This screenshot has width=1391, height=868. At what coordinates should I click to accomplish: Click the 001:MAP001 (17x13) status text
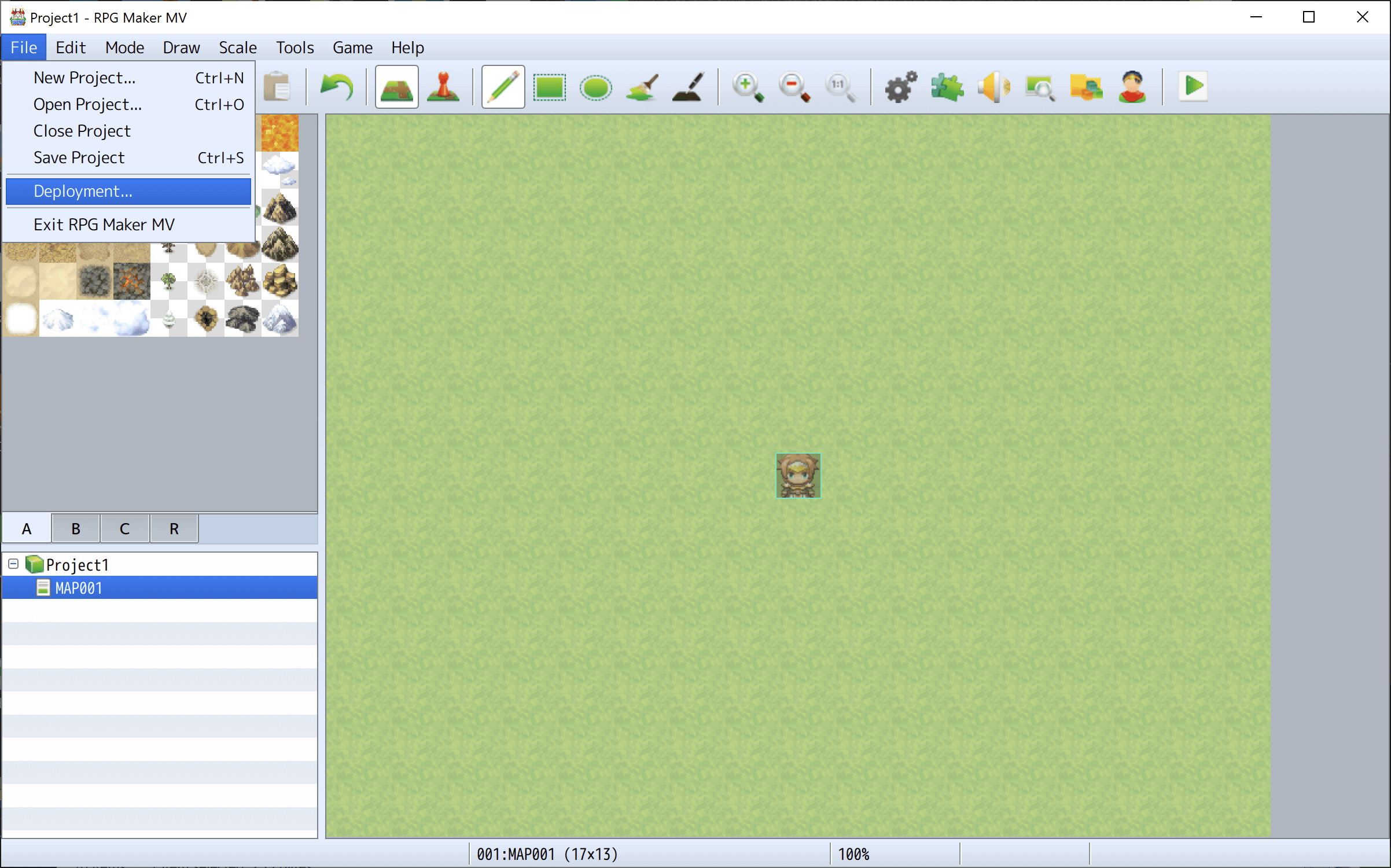(547, 854)
